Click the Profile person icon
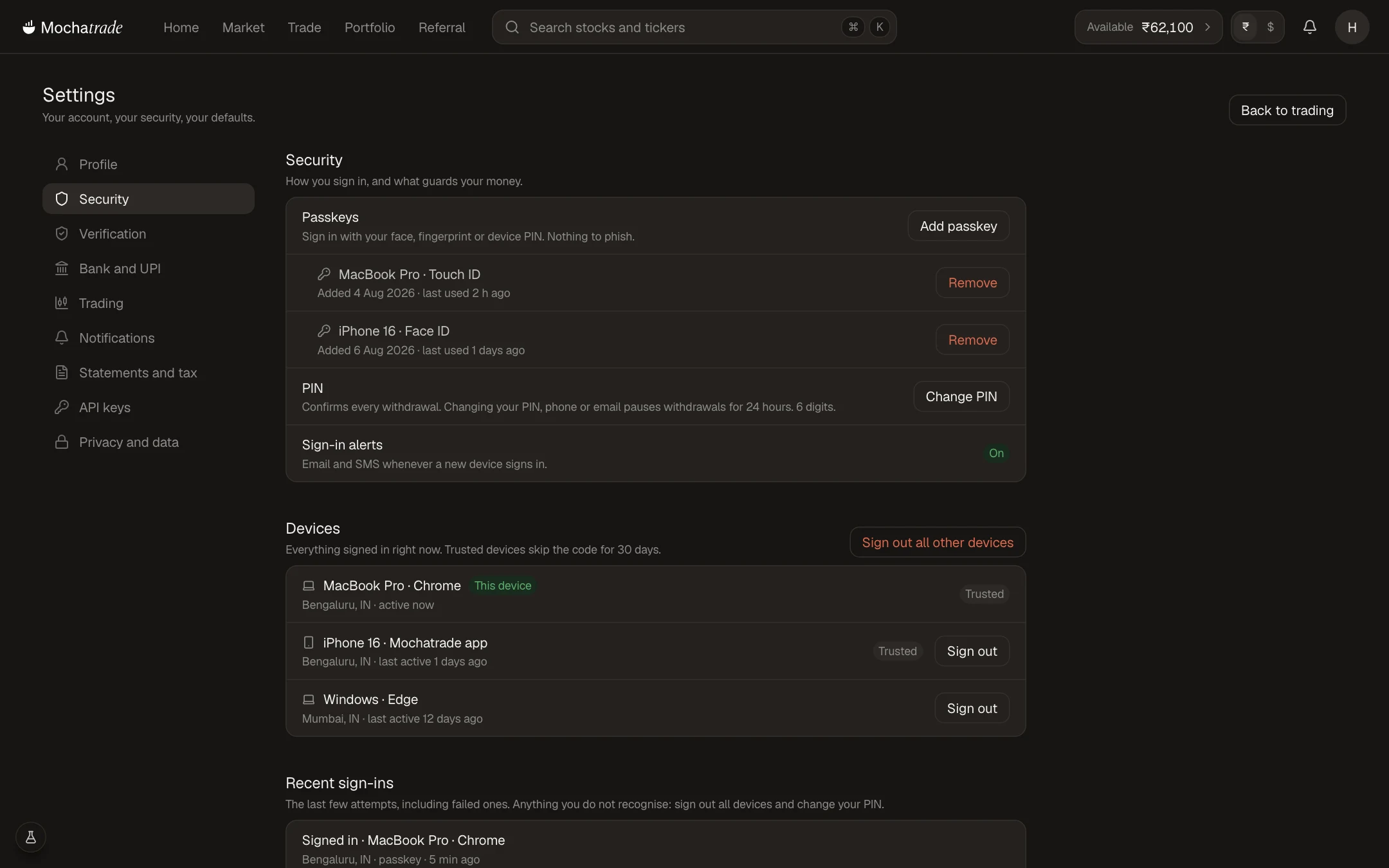 [62, 164]
